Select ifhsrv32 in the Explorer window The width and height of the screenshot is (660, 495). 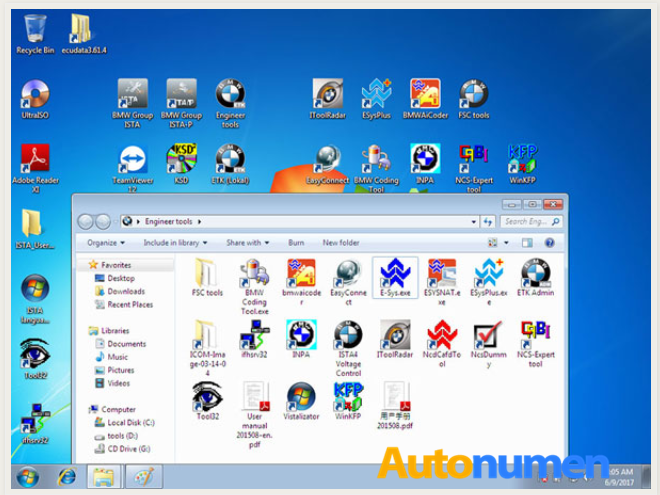coord(254,339)
